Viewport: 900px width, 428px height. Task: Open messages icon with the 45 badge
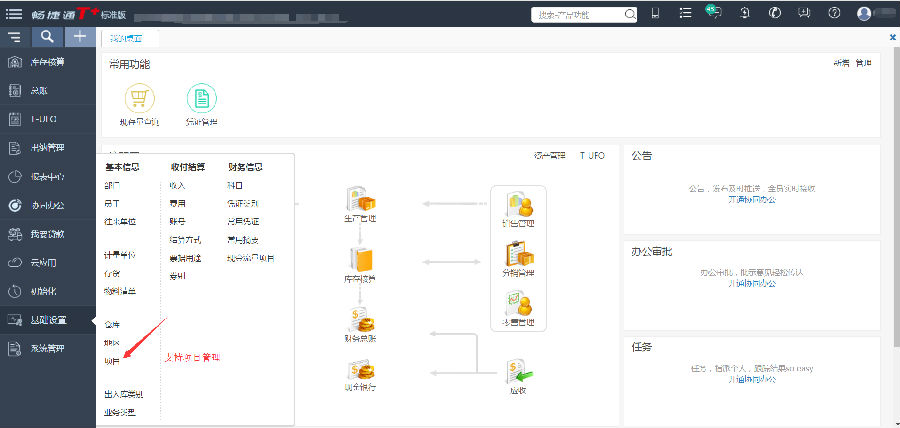[713, 13]
